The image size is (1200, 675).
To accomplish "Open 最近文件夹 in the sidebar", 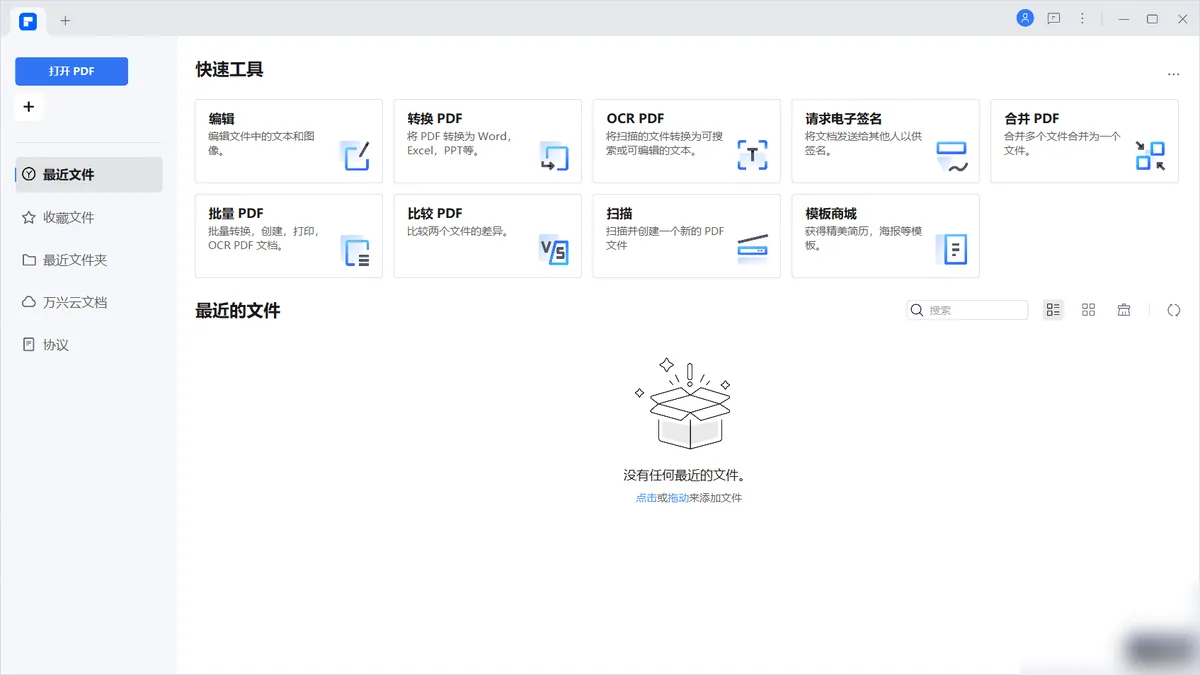I will [88, 260].
